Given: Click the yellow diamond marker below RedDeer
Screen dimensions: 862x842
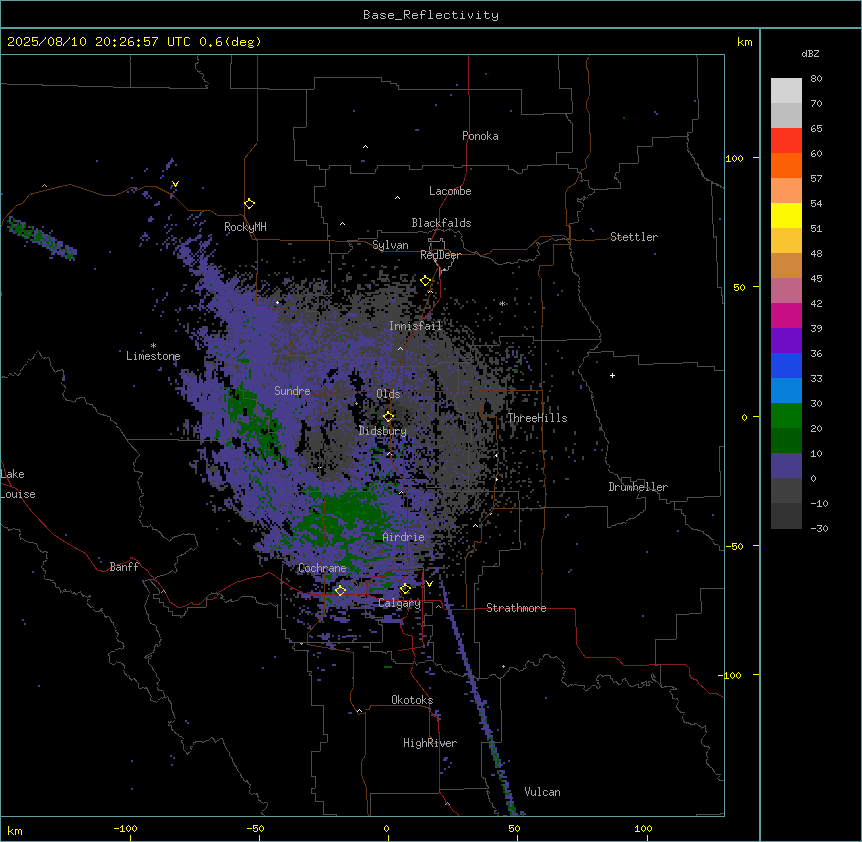Looking at the screenshot, I should pos(425,281).
